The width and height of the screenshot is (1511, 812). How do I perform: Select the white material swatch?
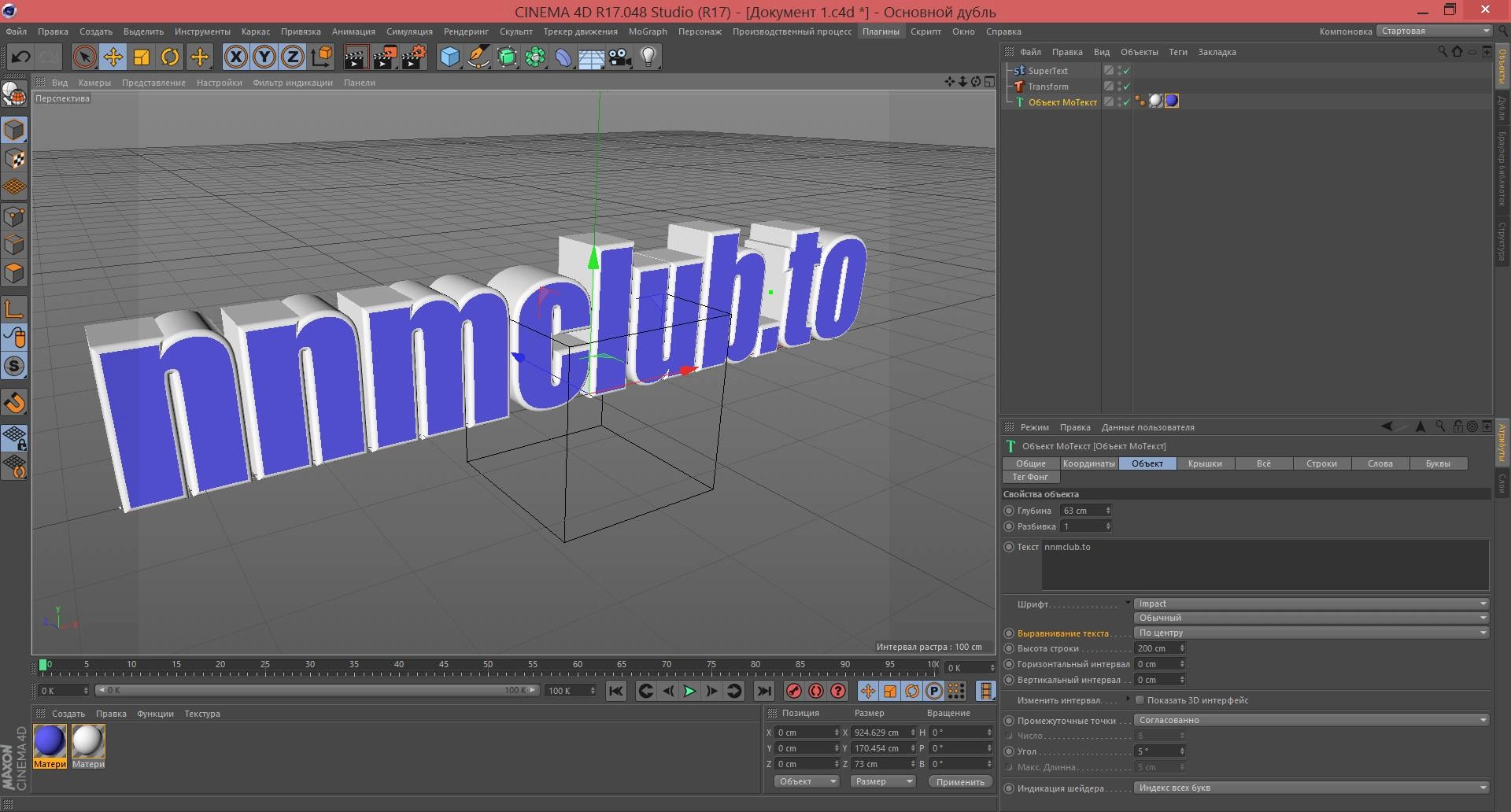click(x=88, y=741)
